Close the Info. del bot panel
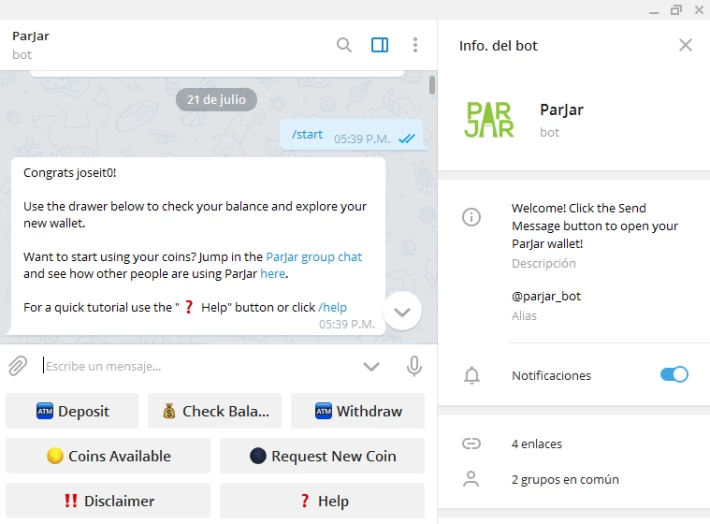710x524 pixels. [685, 45]
